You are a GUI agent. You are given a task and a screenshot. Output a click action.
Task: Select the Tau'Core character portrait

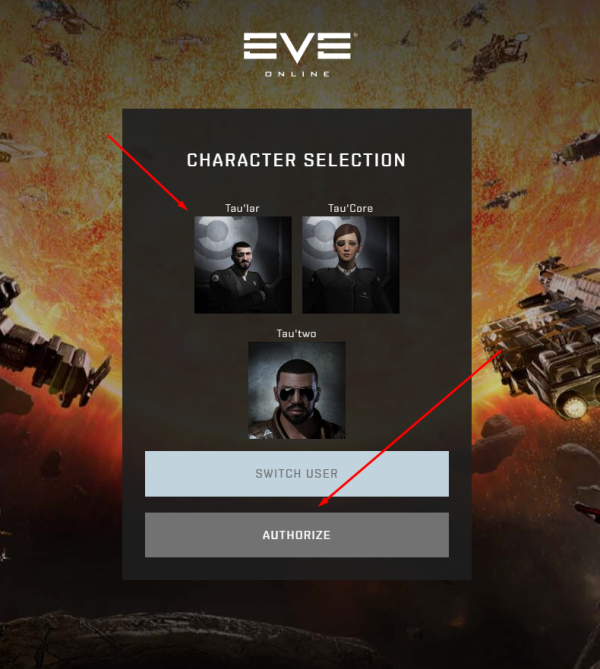pos(351,265)
